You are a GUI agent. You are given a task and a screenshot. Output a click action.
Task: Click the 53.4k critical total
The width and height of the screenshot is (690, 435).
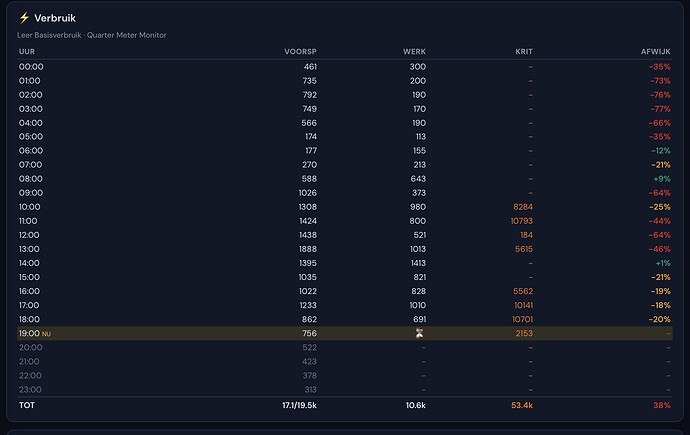tap(522, 406)
